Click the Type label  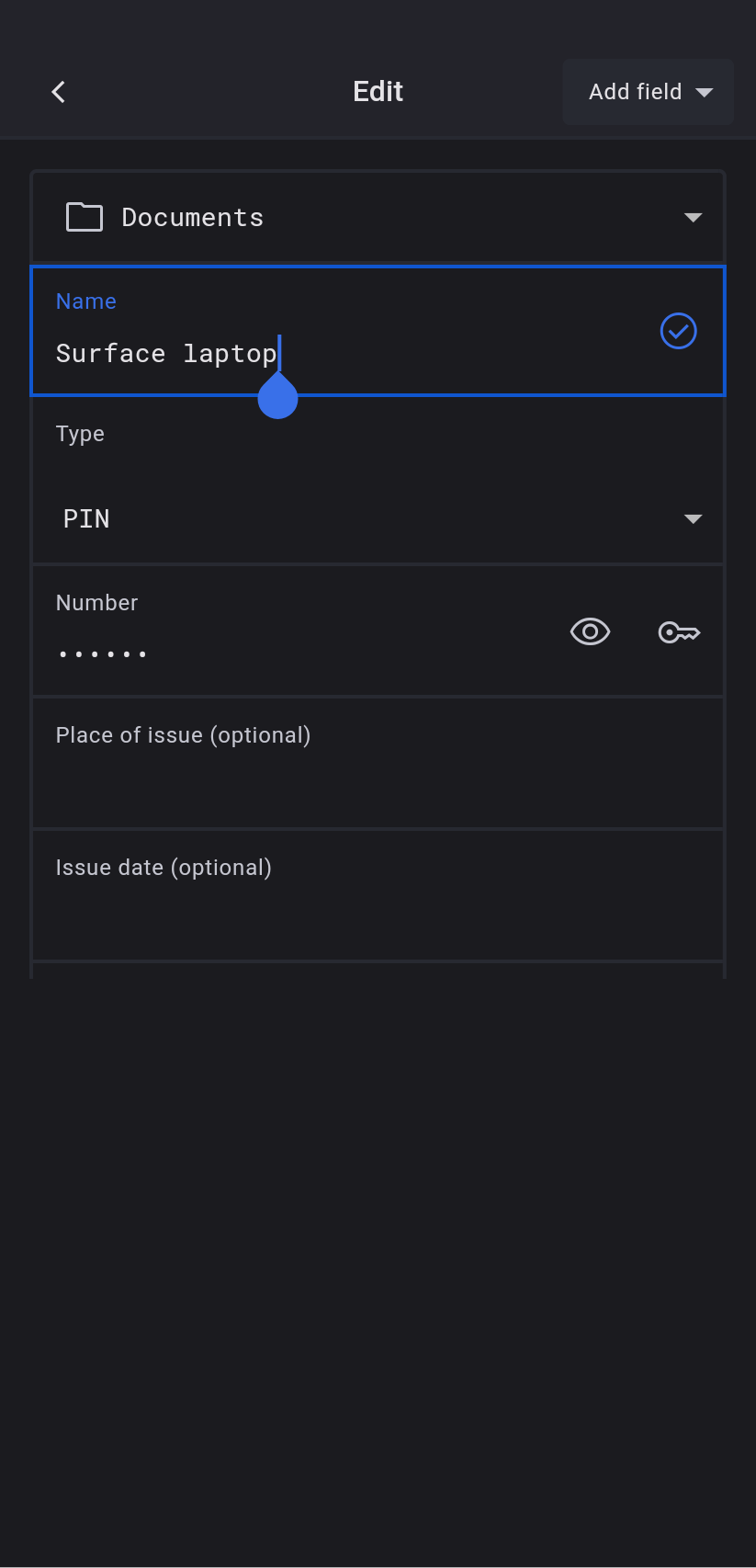point(80,434)
